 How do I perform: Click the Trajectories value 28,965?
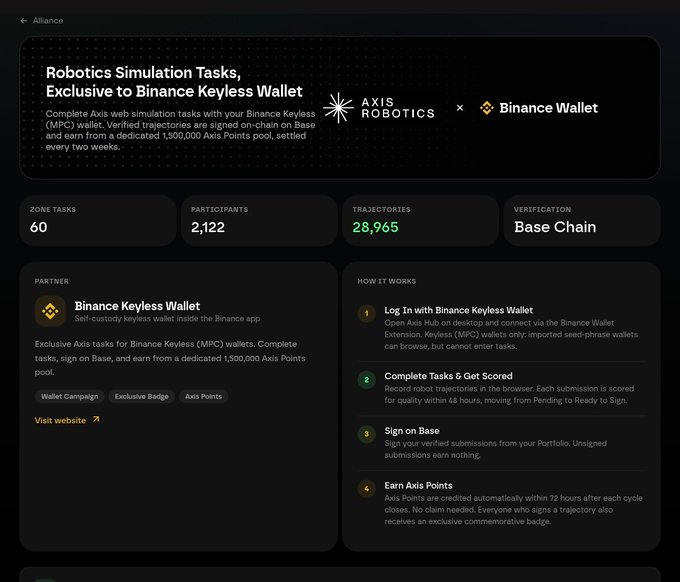point(375,227)
